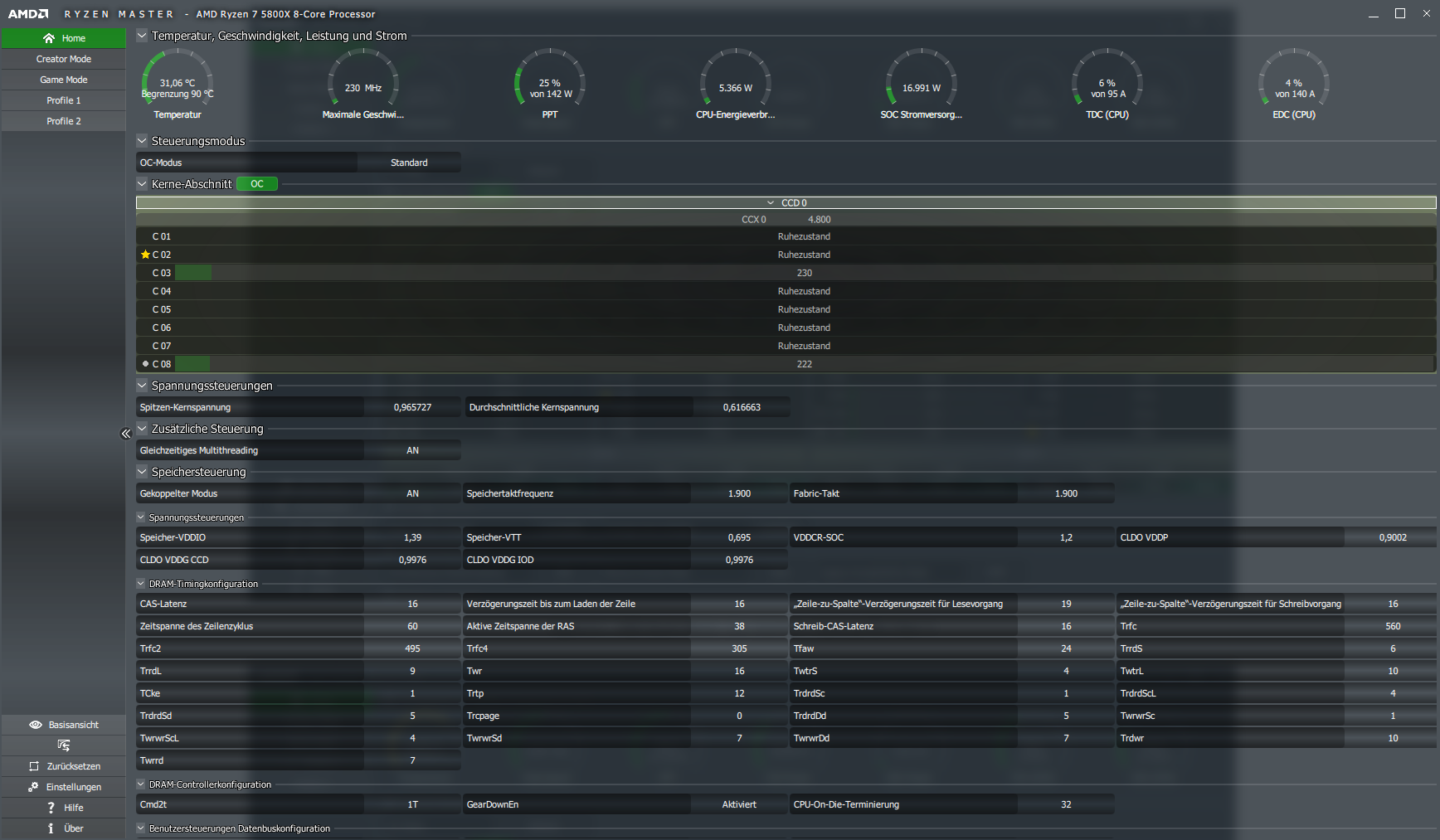The height and width of the screenshot is (840, 1440).
Task: Click the AMD logo in title bar
Action: click(28, 14)
